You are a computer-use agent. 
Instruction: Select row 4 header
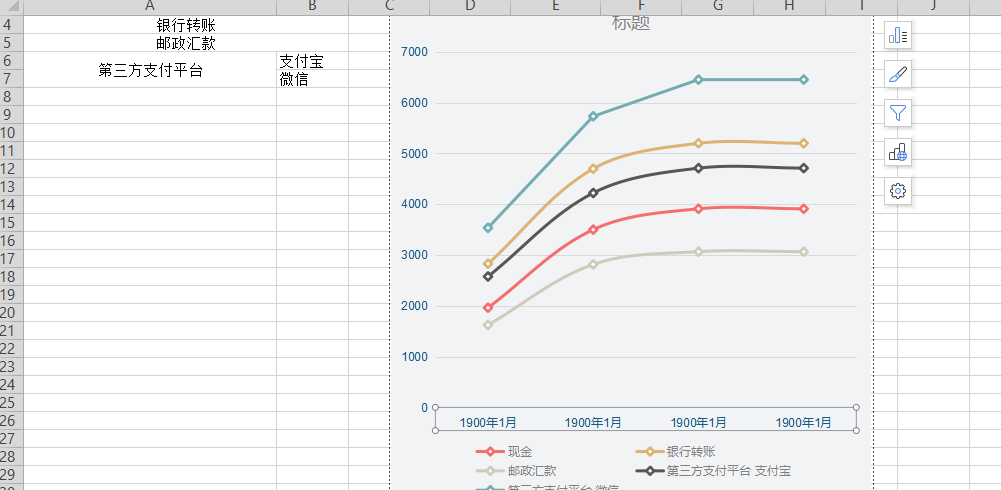point(11,25)
